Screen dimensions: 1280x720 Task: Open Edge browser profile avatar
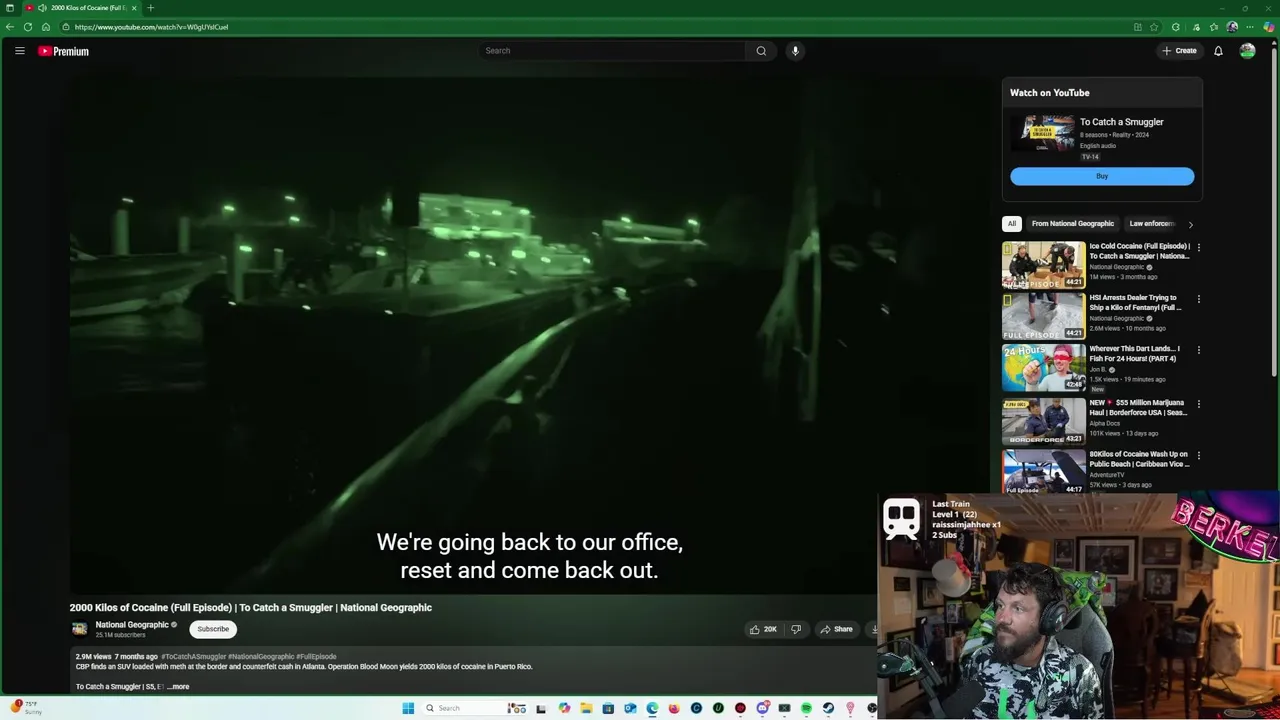tap(1232, 27)
